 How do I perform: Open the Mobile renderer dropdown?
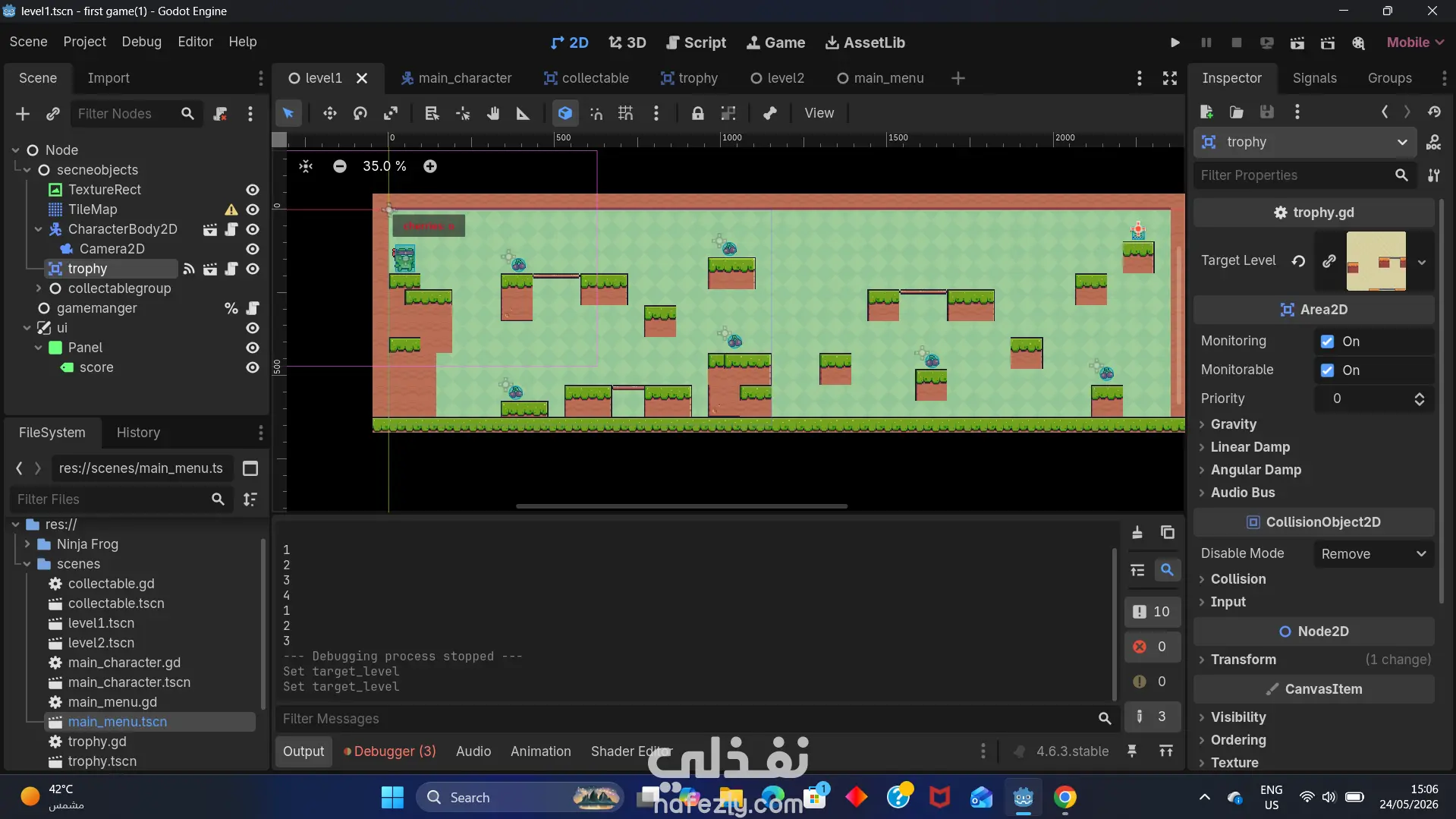tap(1415, 43)
